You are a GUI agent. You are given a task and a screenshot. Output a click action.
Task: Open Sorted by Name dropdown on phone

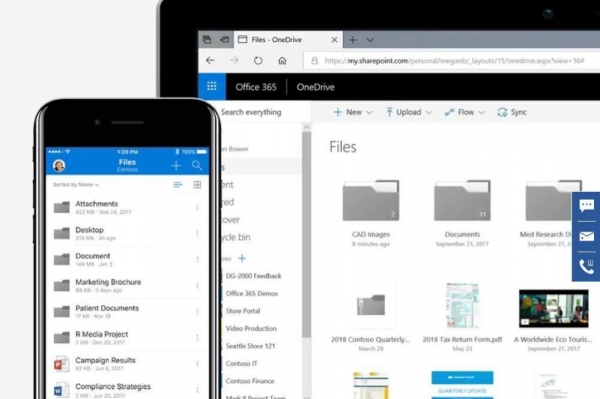point(76,185)
